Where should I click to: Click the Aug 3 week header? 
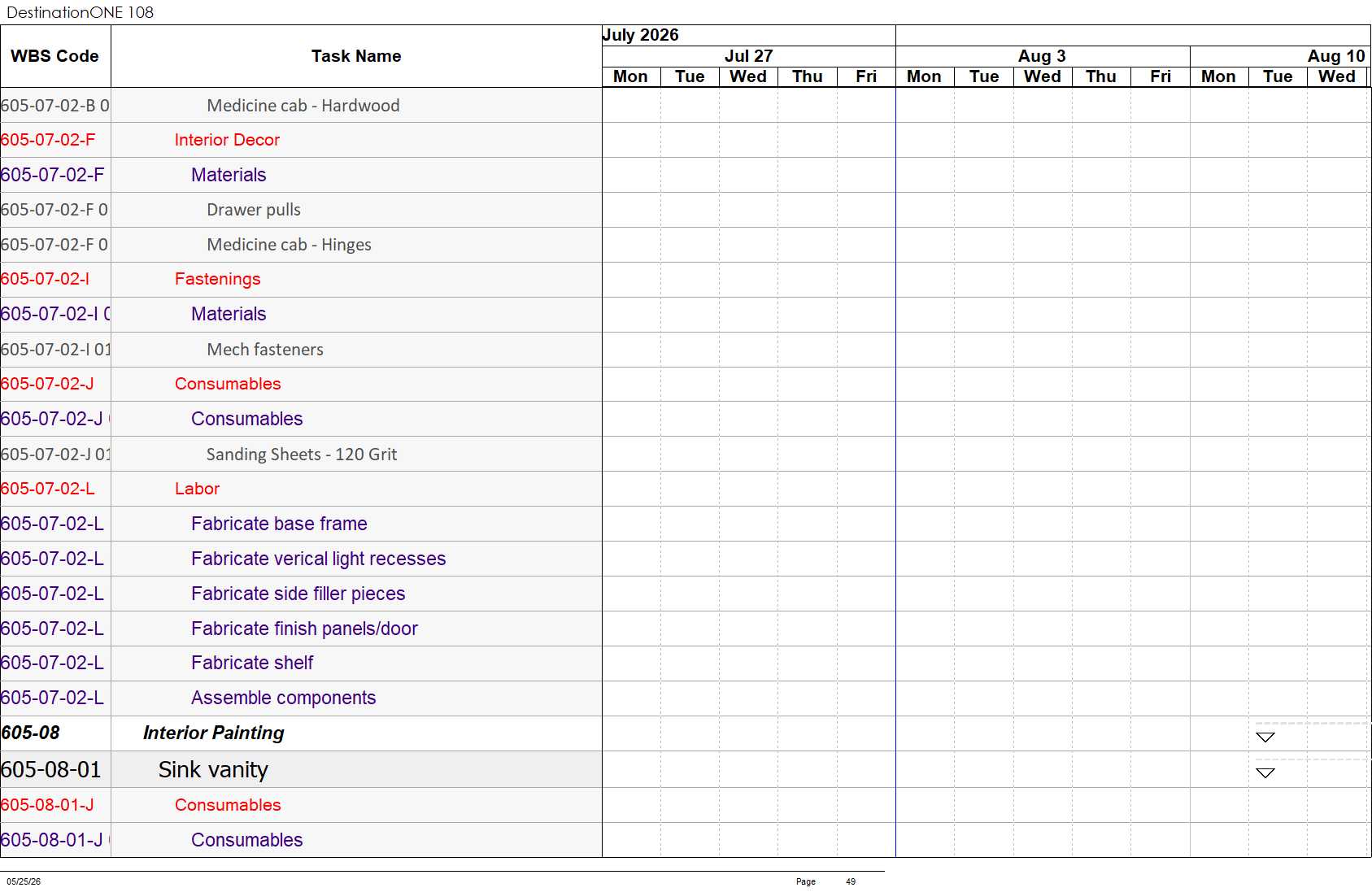1043,56
